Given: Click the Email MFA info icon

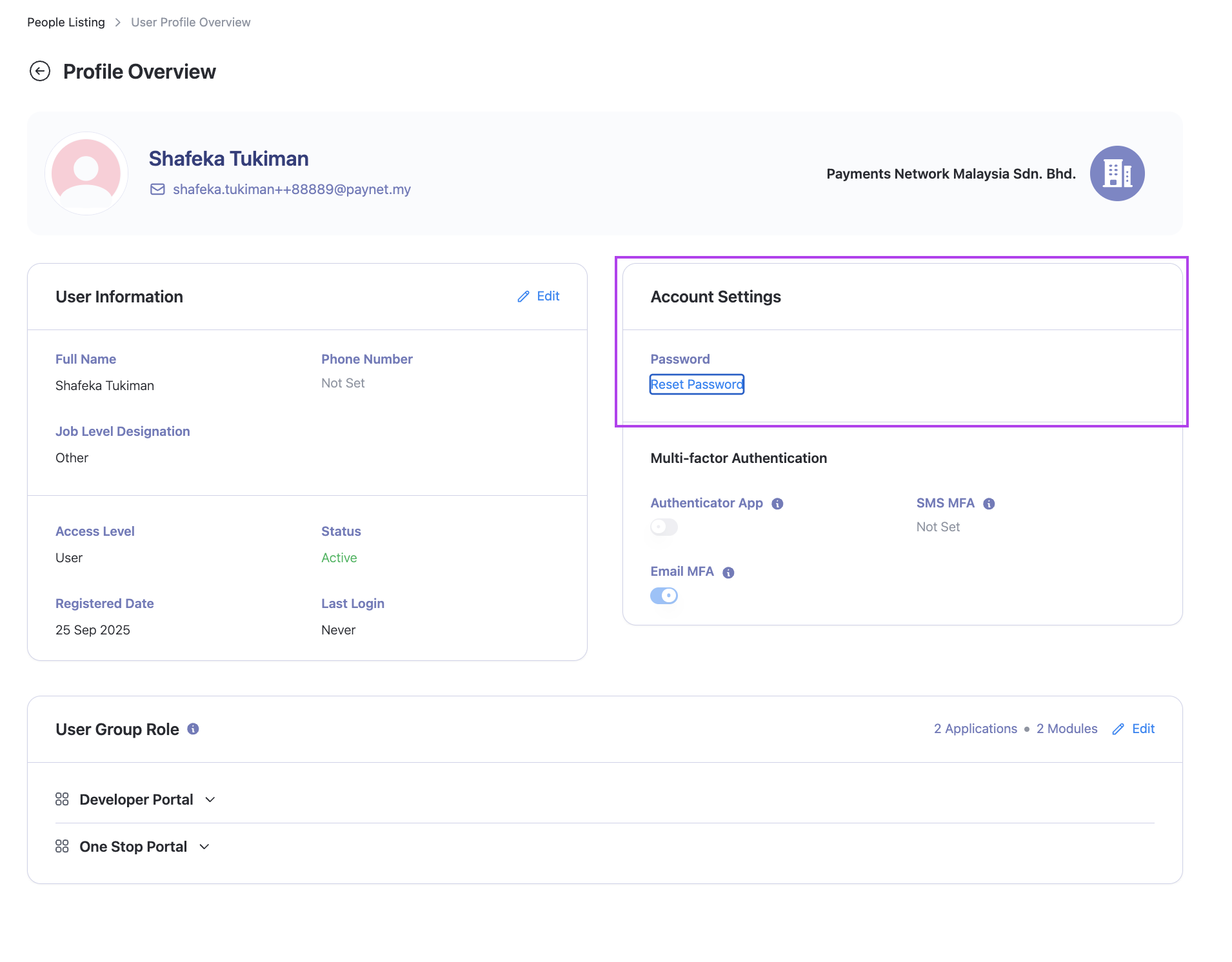Looking at the screenshot, I should coord(728,573).
